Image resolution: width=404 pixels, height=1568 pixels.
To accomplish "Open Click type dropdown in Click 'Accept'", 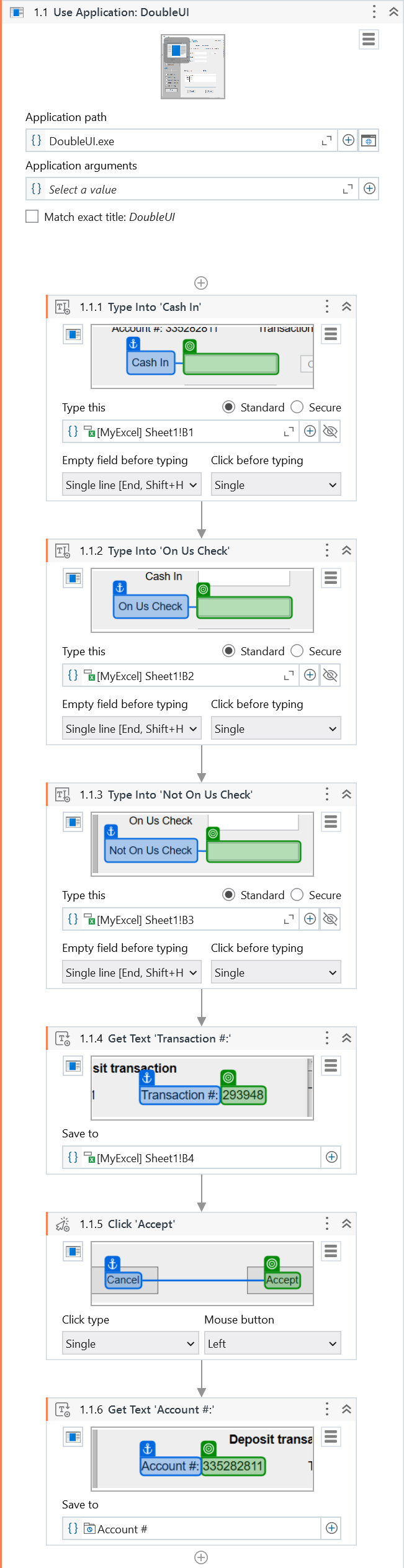I will click(130, 1343).
